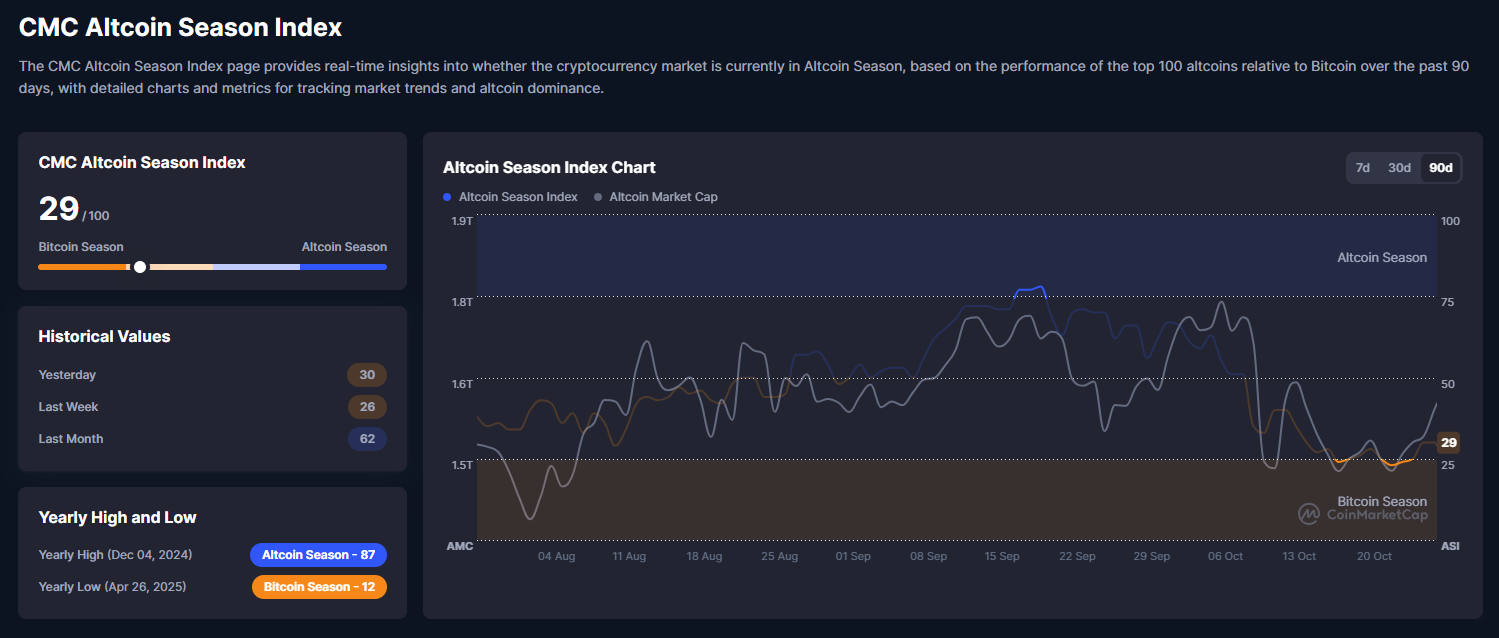Click the Last Week value badge 26
1499x638 pixels.
(367, 407)
